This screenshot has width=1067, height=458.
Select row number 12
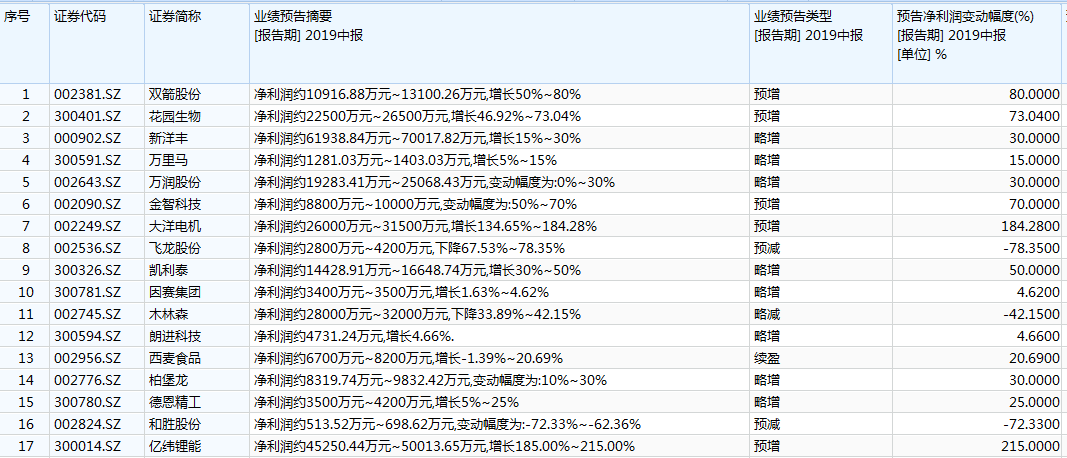pos(25,336)
